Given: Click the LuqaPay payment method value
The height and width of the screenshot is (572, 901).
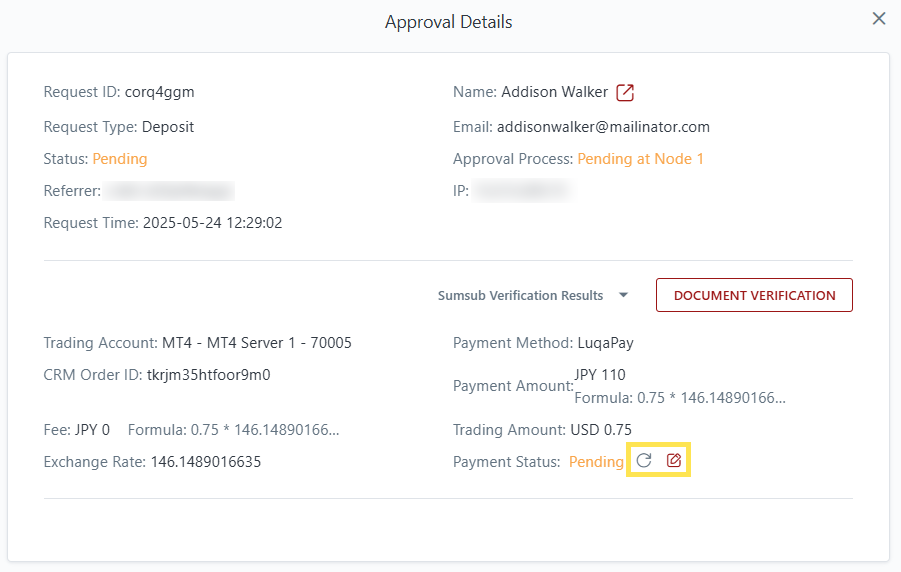Looking at the screenshot, I should pos(605,343).
